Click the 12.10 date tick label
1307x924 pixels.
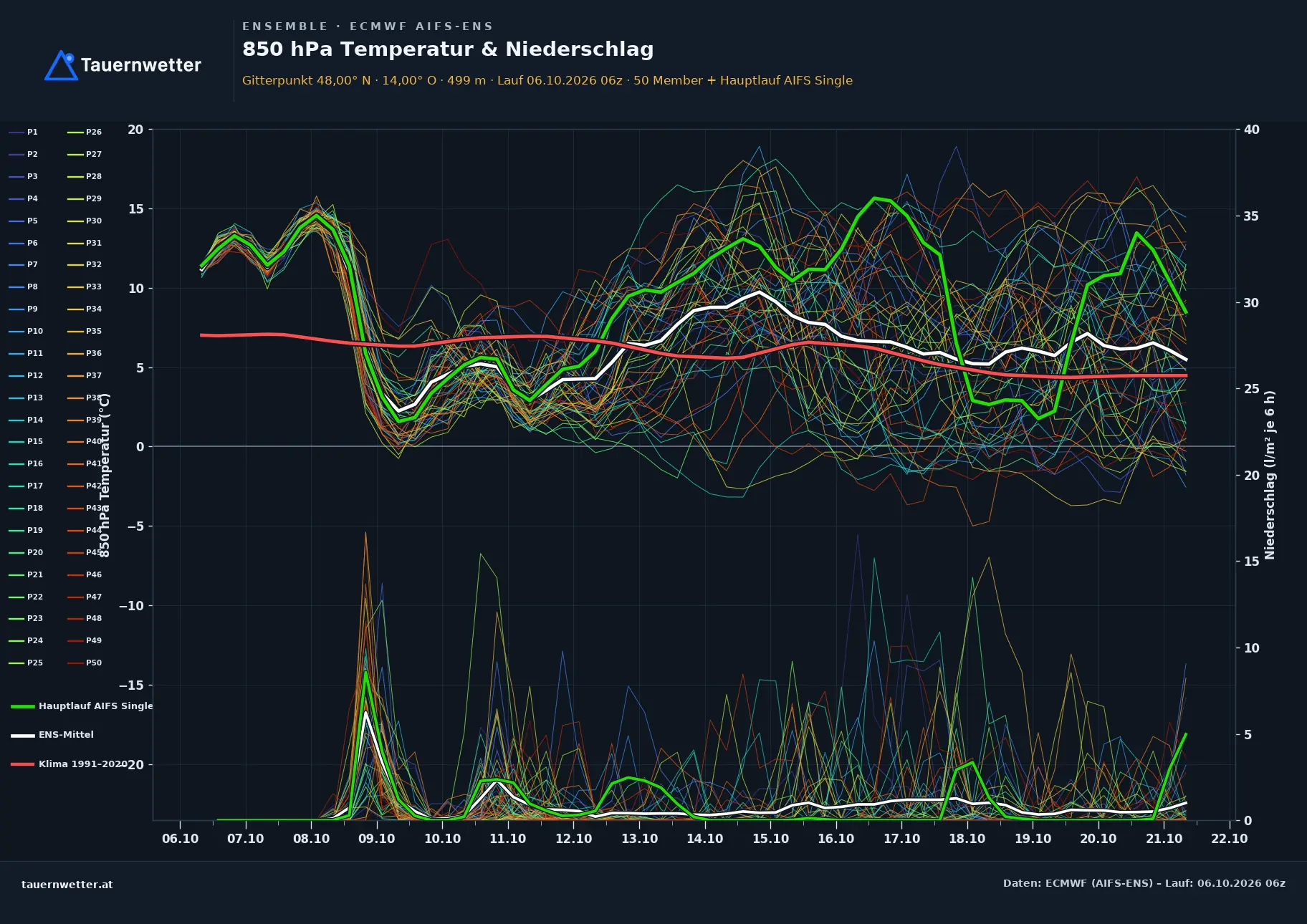574,839
